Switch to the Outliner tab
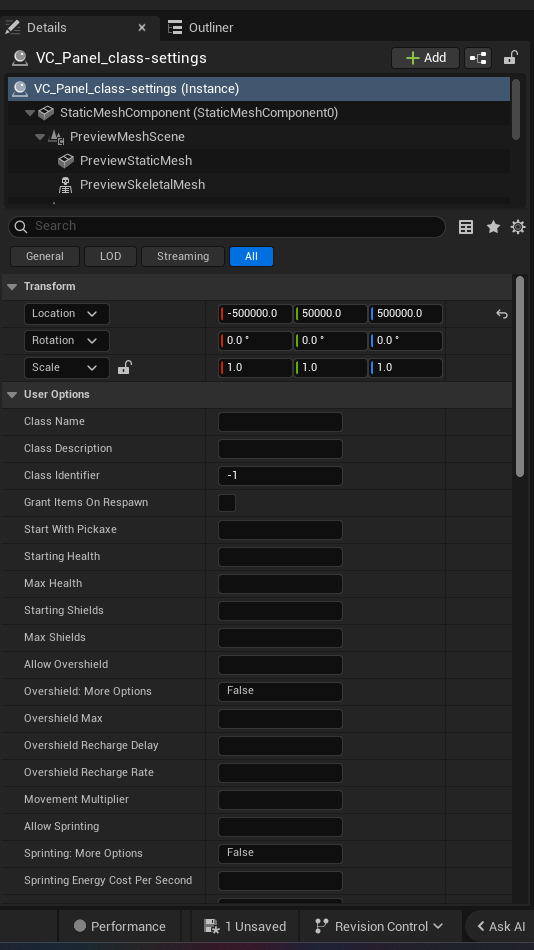534x950 pixels. pyautogui.click(x=201, y=27)
